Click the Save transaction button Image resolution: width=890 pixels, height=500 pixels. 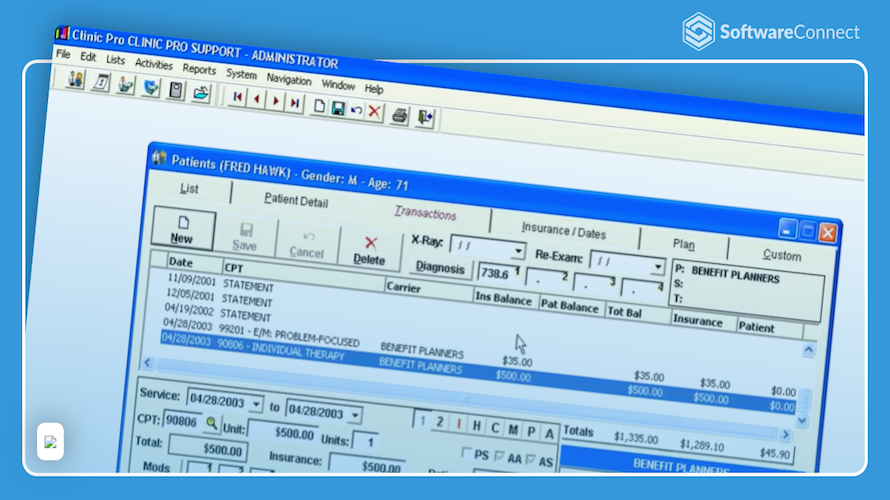point(245,237)
